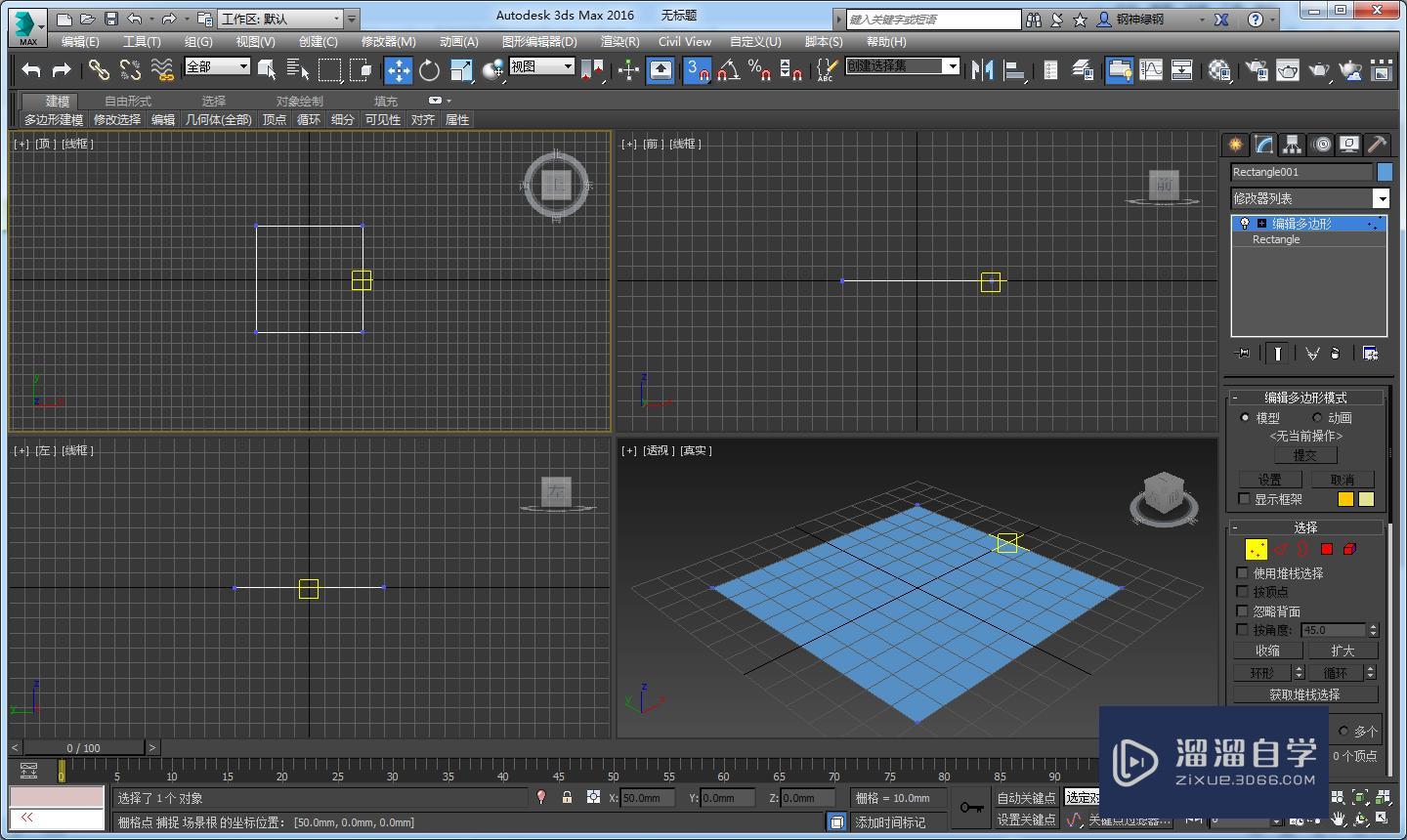
Task: Open the 全部 selection filter dropdown
Action: click(217, 66)
